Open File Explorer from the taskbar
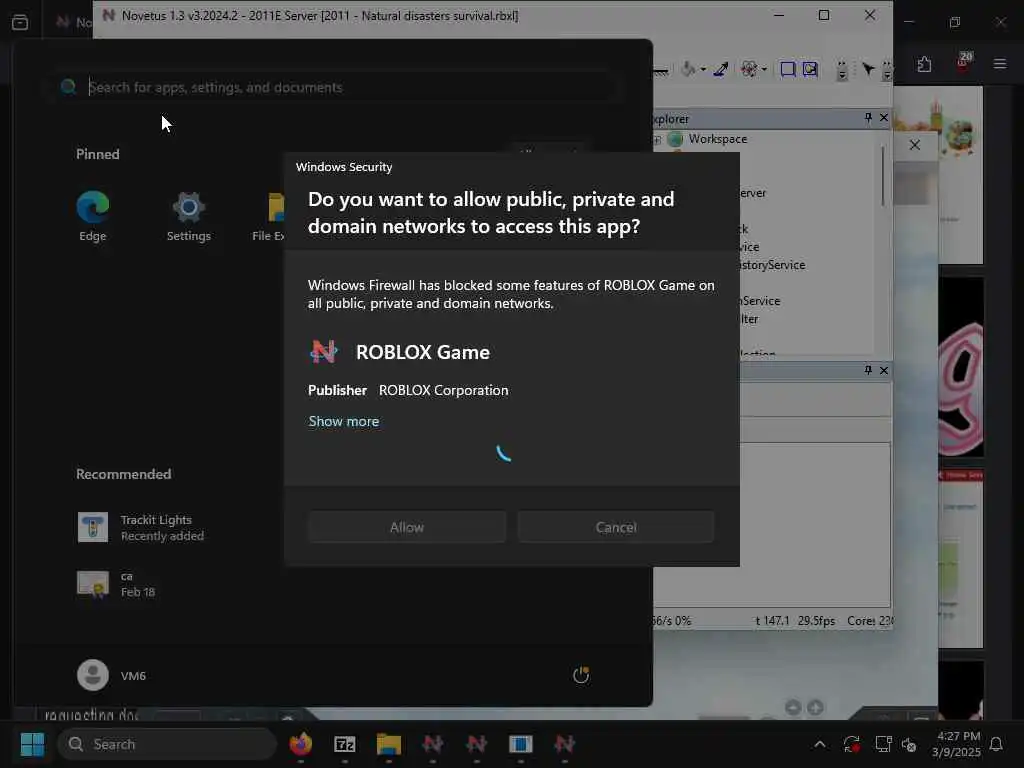The image size is (1024, 768). pos(389,744)
